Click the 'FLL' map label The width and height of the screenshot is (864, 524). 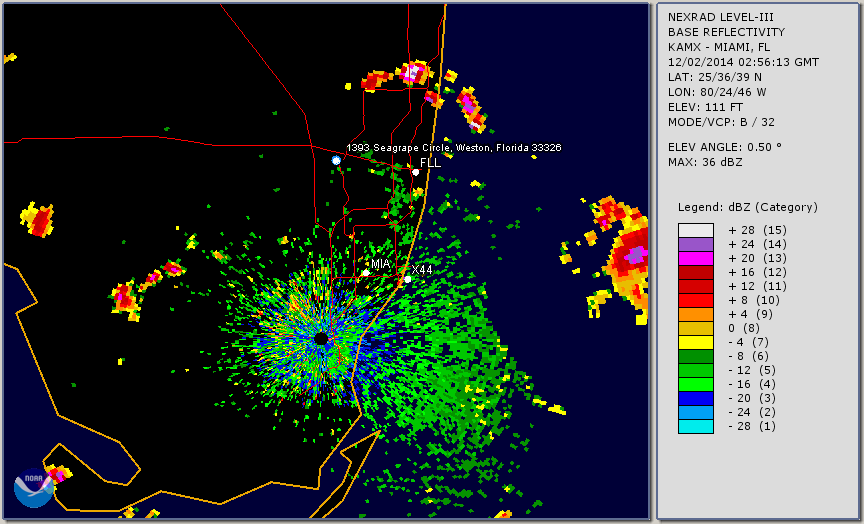430,163
